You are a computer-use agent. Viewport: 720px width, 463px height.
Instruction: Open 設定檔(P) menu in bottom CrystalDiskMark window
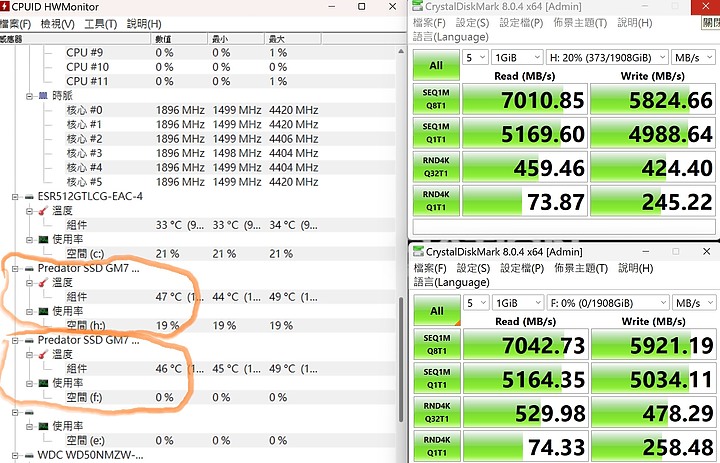point(522,268)
